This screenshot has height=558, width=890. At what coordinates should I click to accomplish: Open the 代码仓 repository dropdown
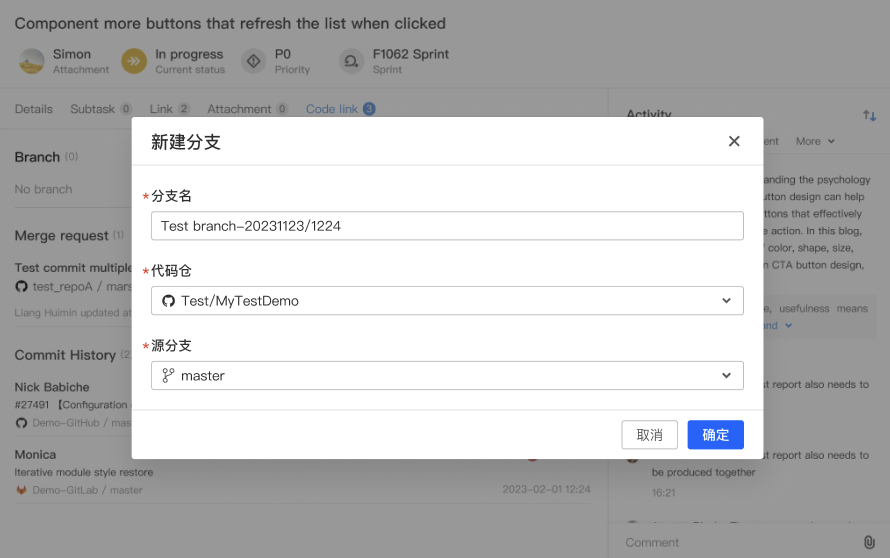pyautogui.click(x=447, y=301)
